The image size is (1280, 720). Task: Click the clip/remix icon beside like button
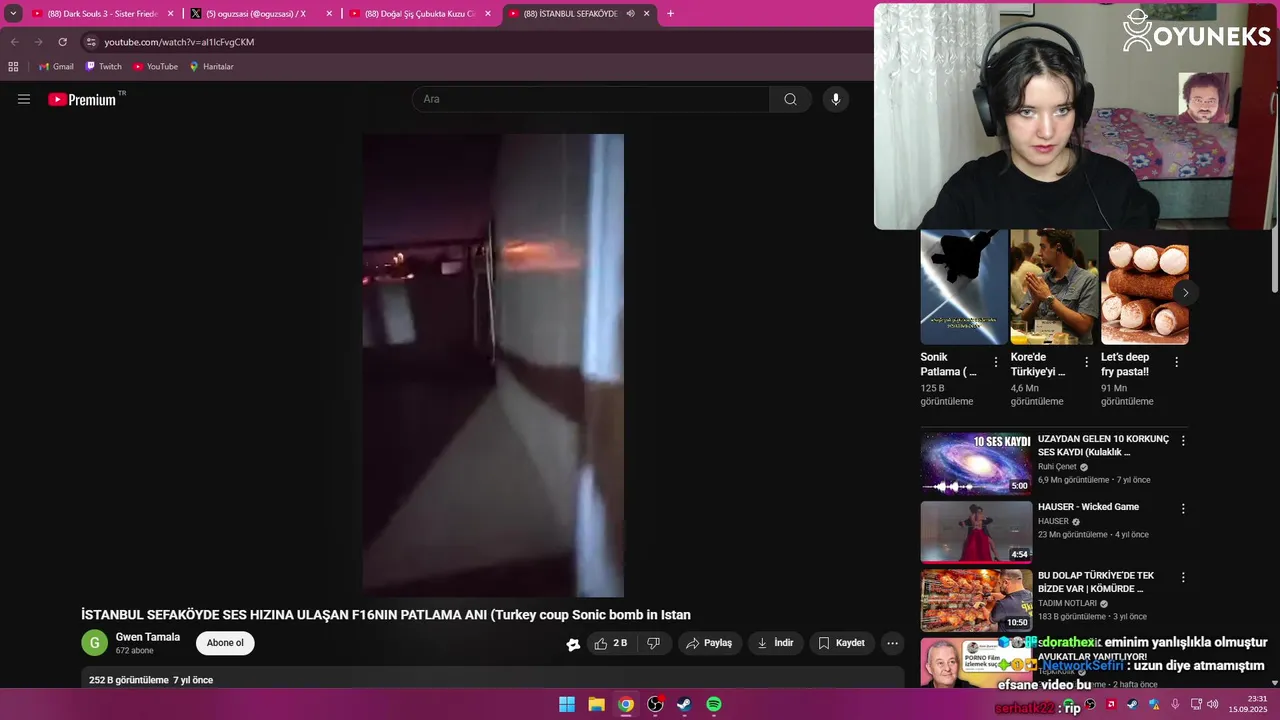573,644
